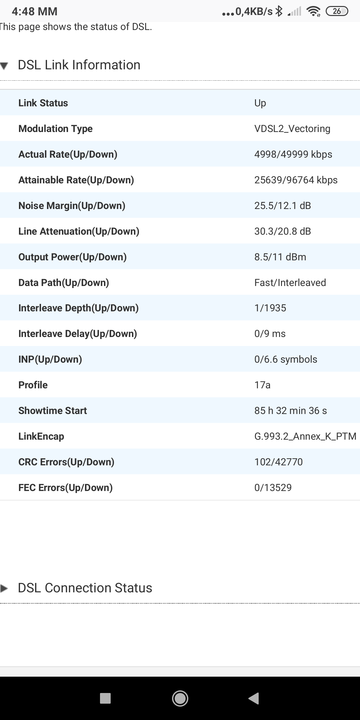Tap the 4:48 clock in status bar
The image size is (360, 720).
click(x=34, y=11)
